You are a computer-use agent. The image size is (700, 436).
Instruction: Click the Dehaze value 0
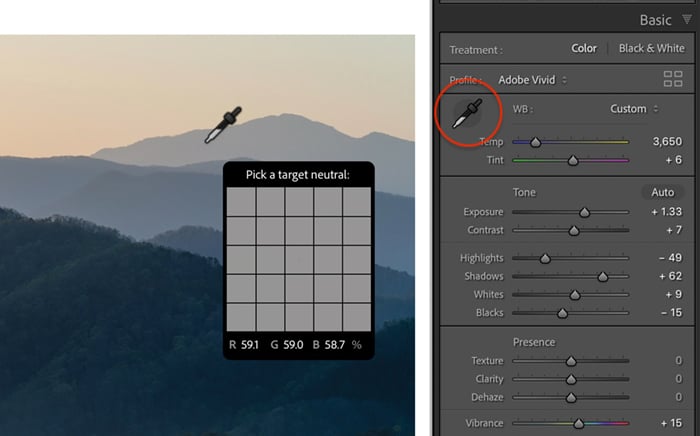[x=679, y=397]
